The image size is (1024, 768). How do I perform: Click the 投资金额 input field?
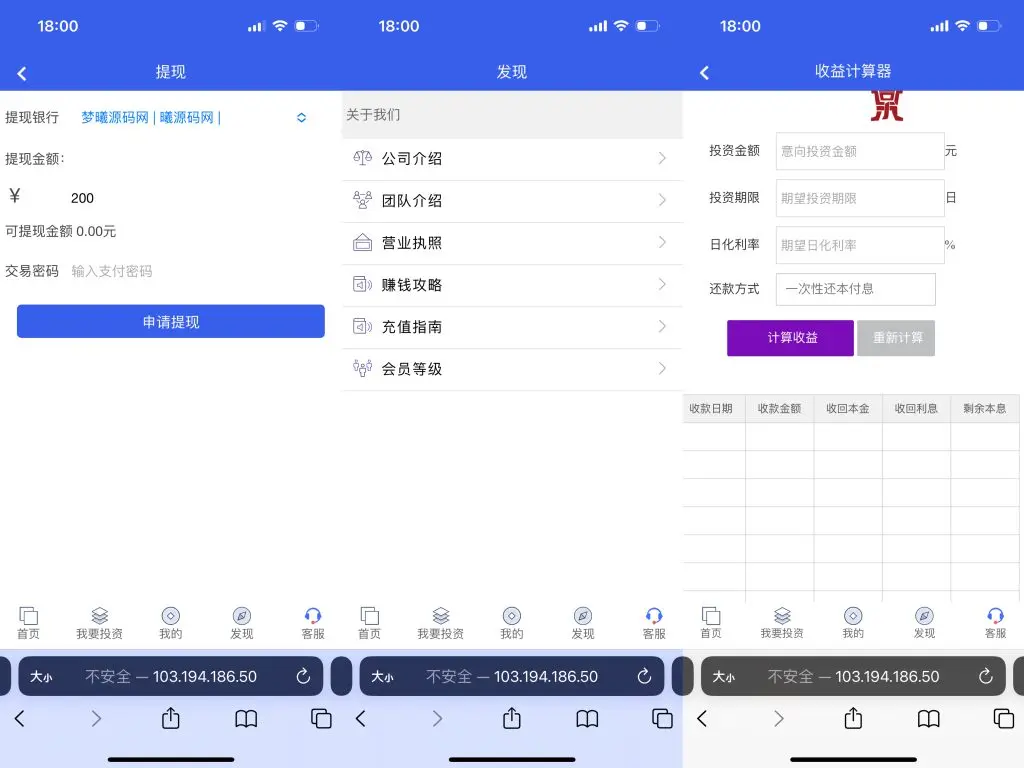pyautogui.click(x=859, y=151)
